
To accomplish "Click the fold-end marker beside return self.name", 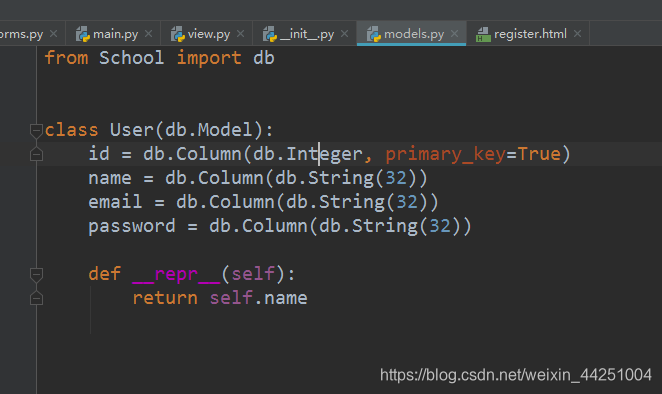I will point(36,299).
